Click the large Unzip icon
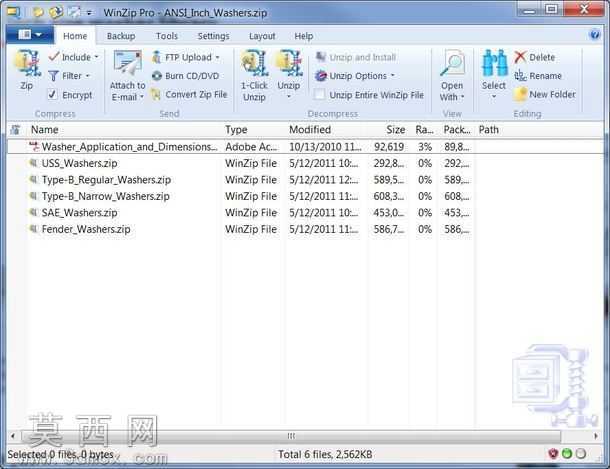Image resolution: width=610 pixels, height=469 pixels. 289,63
